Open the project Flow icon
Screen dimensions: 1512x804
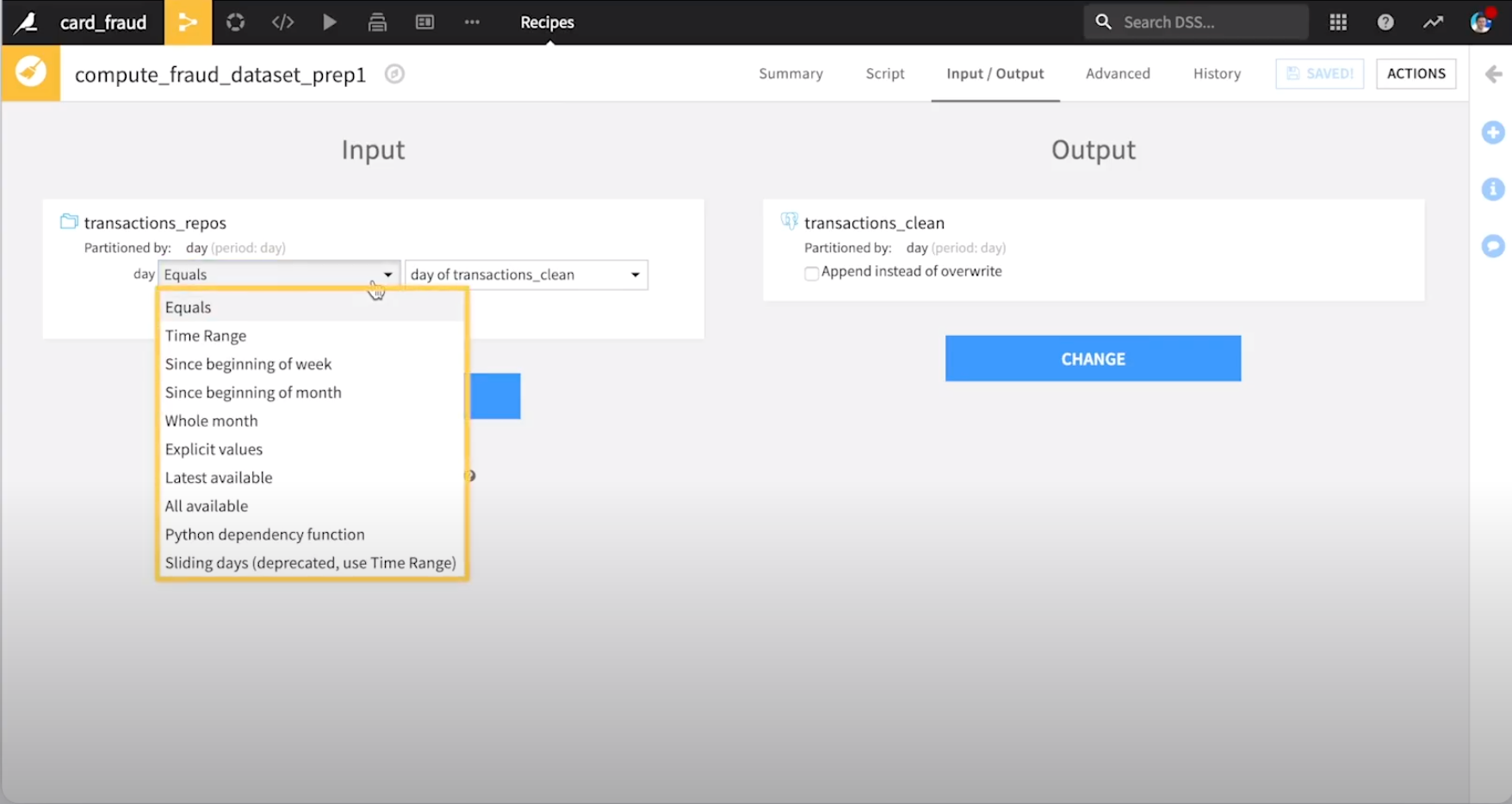click(x=188, y=22)
